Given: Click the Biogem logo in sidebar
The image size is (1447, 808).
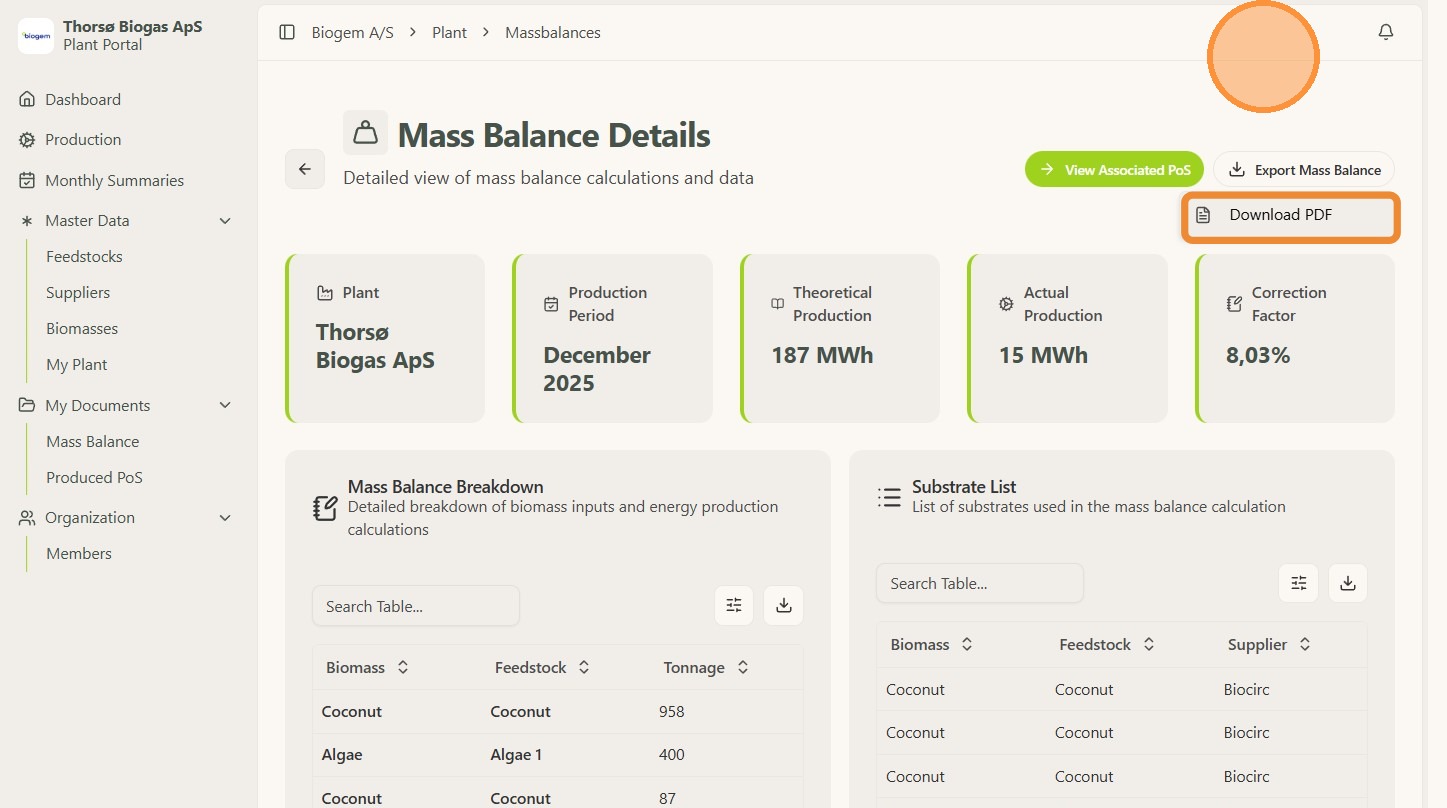Looking at the screenshot, I should coord(36,36).
